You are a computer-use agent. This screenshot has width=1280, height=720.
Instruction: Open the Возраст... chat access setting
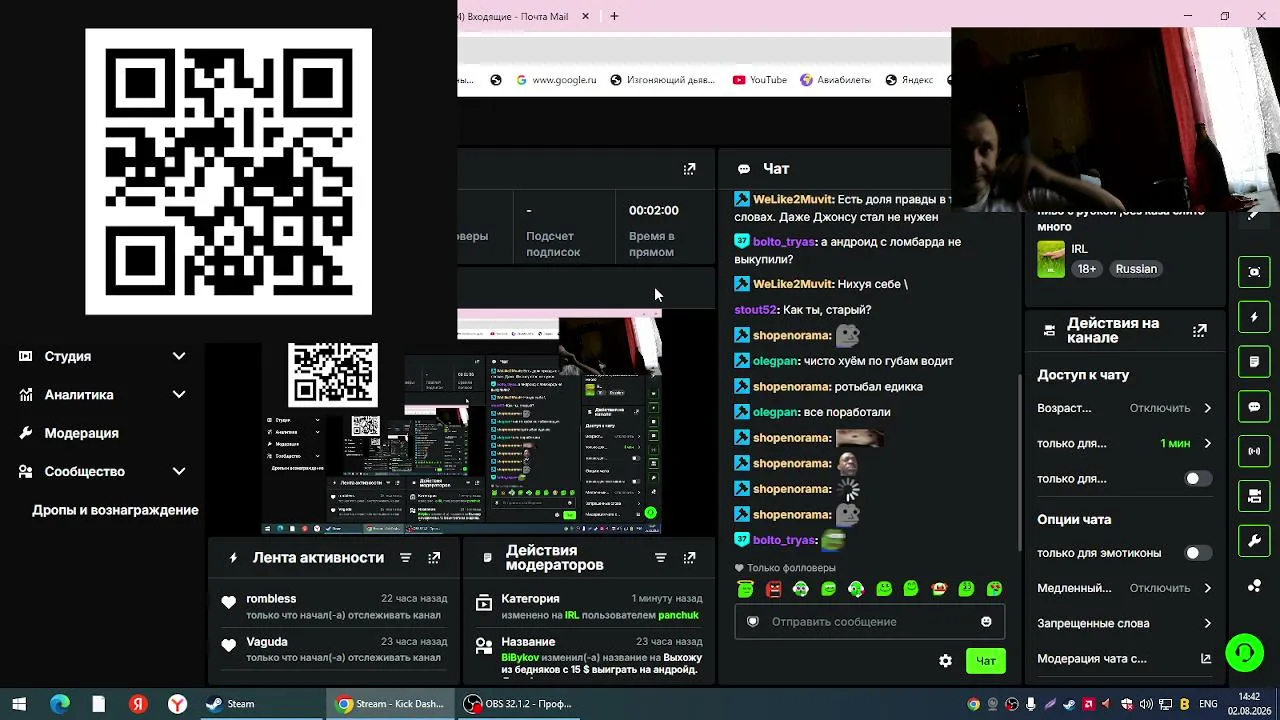tap(1124, 408)
